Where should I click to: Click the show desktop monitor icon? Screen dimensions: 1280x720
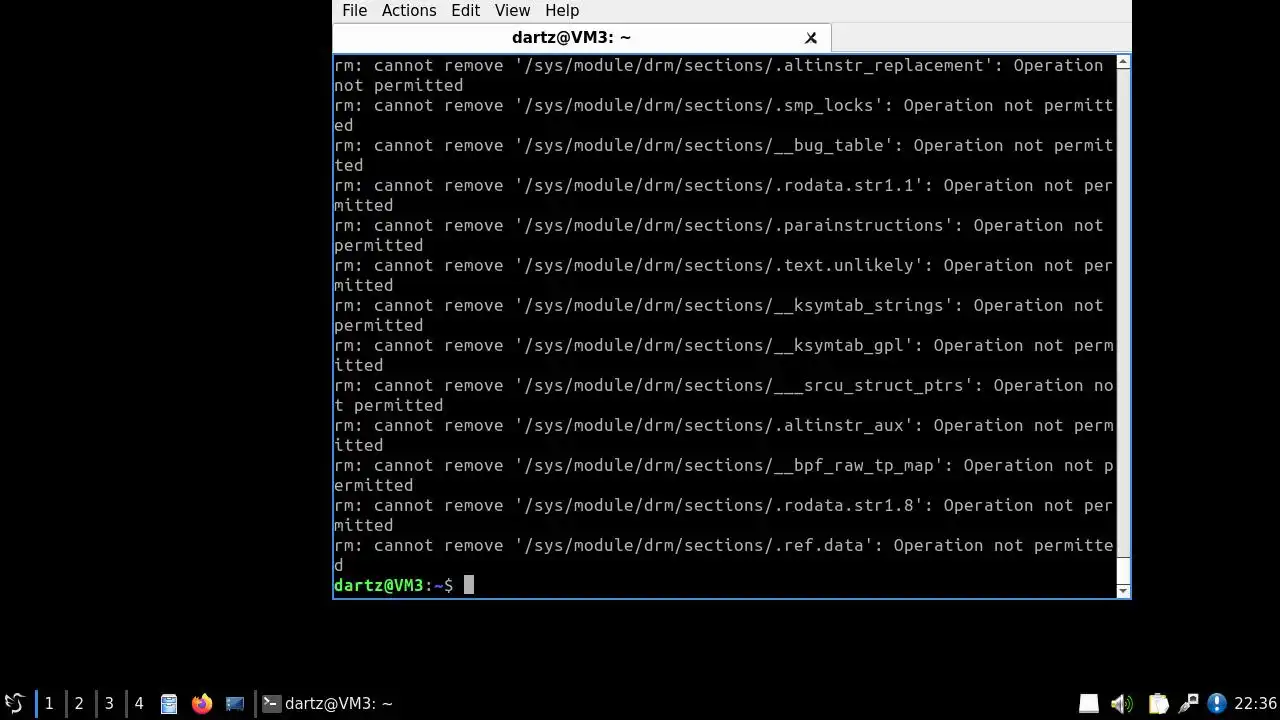[x=235, y=703]
